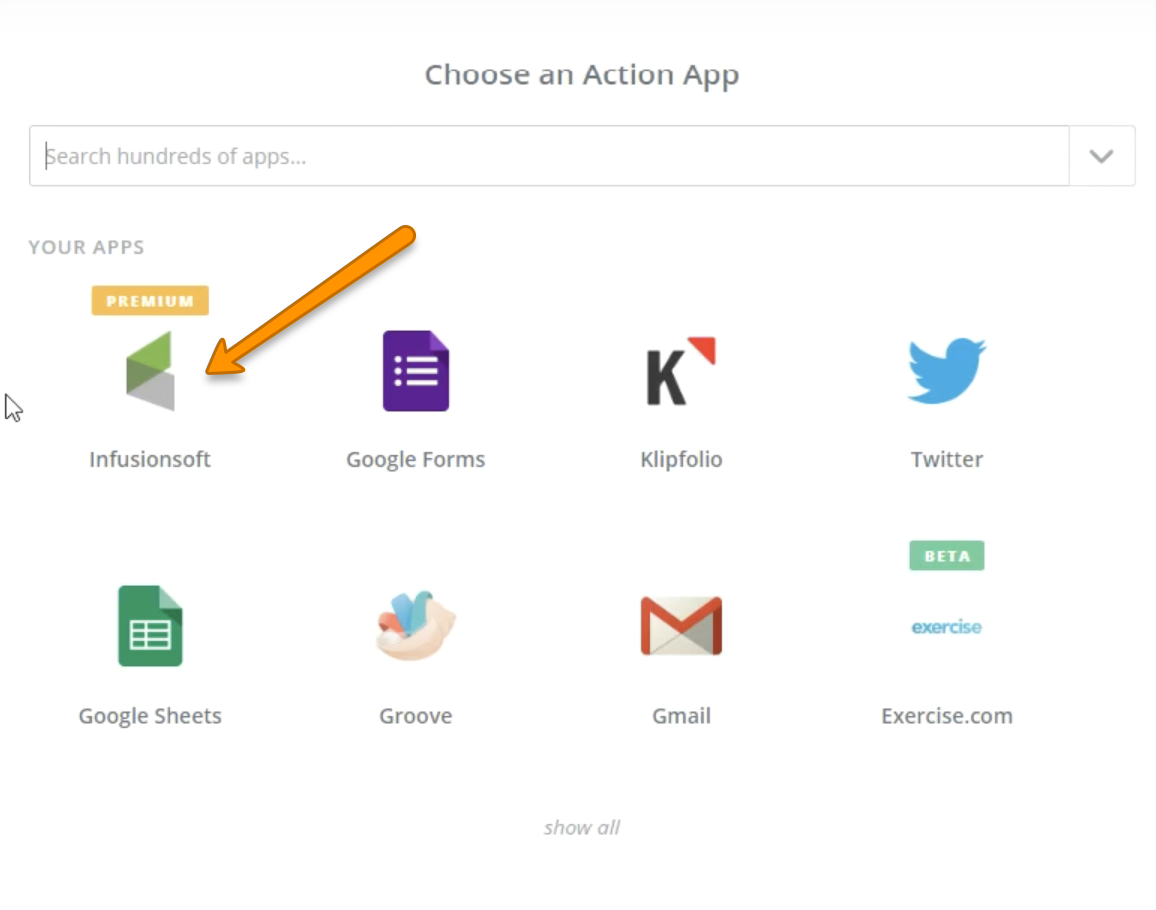Image resolution: width=1156 pixels, height=910 pixels.
Task: Click the show all link
Action: click(x=582, y=827)
